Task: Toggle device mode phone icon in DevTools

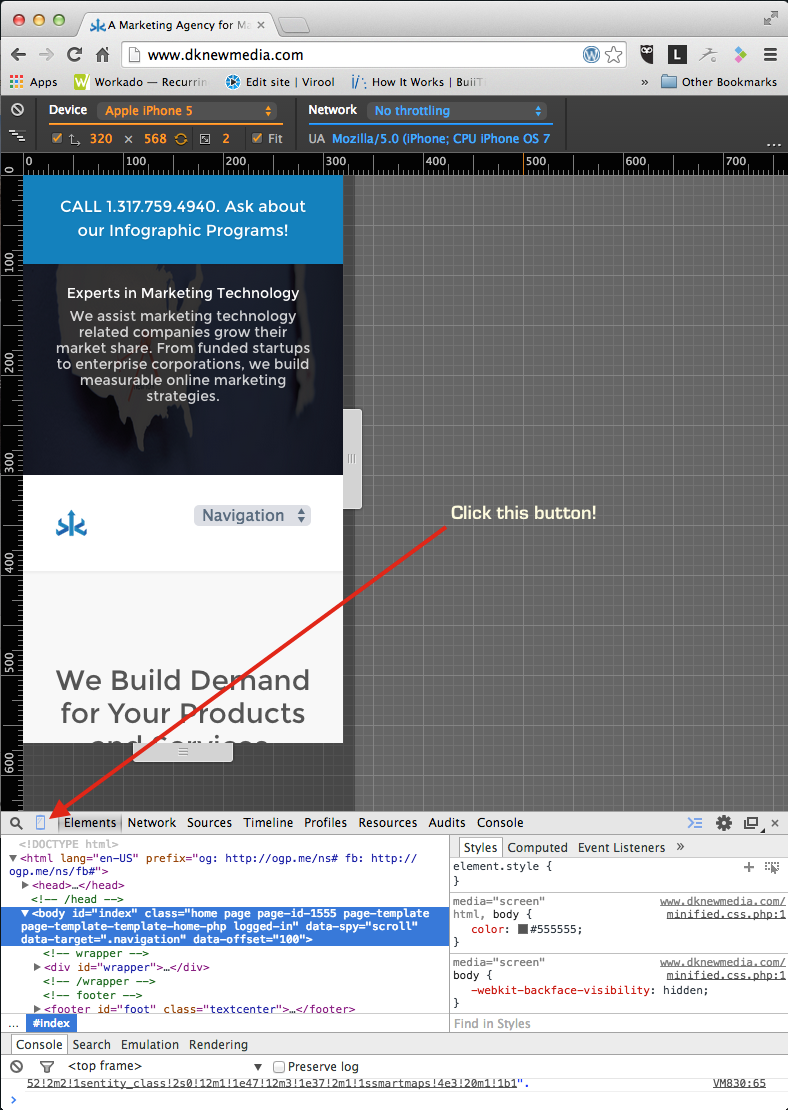Action: (40, 823)
